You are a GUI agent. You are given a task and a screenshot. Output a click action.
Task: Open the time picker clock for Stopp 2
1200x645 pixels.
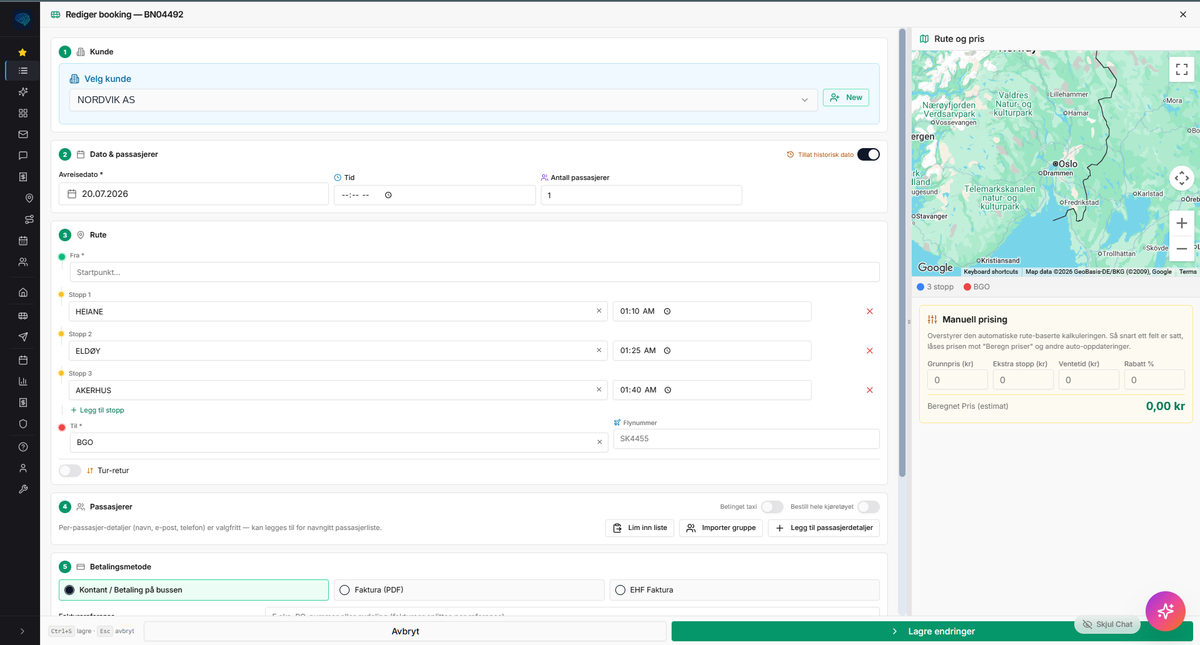667,350
